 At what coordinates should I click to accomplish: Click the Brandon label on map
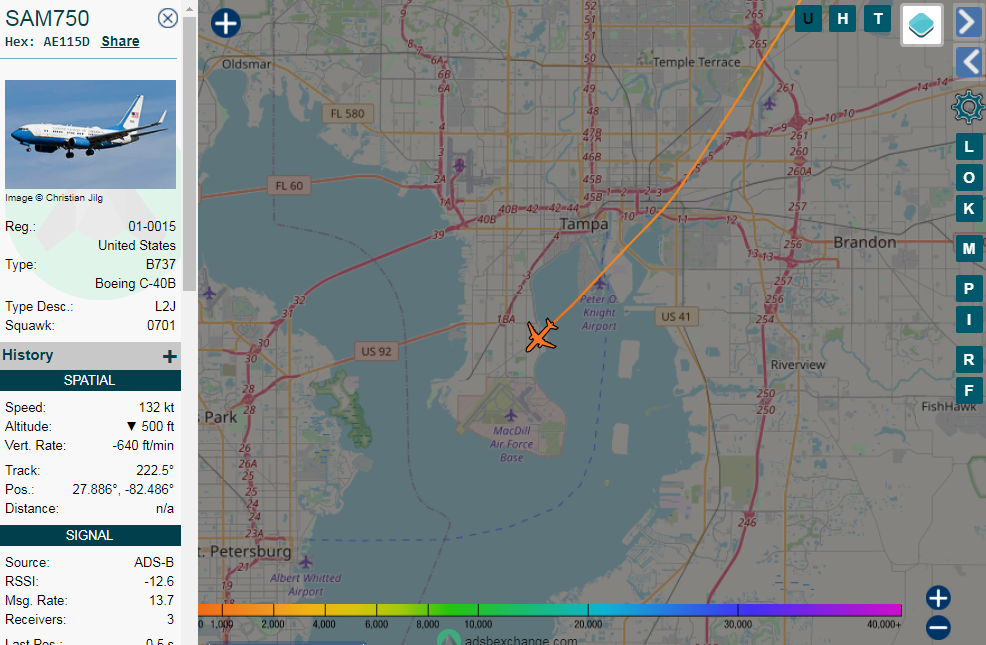point(865,242)
